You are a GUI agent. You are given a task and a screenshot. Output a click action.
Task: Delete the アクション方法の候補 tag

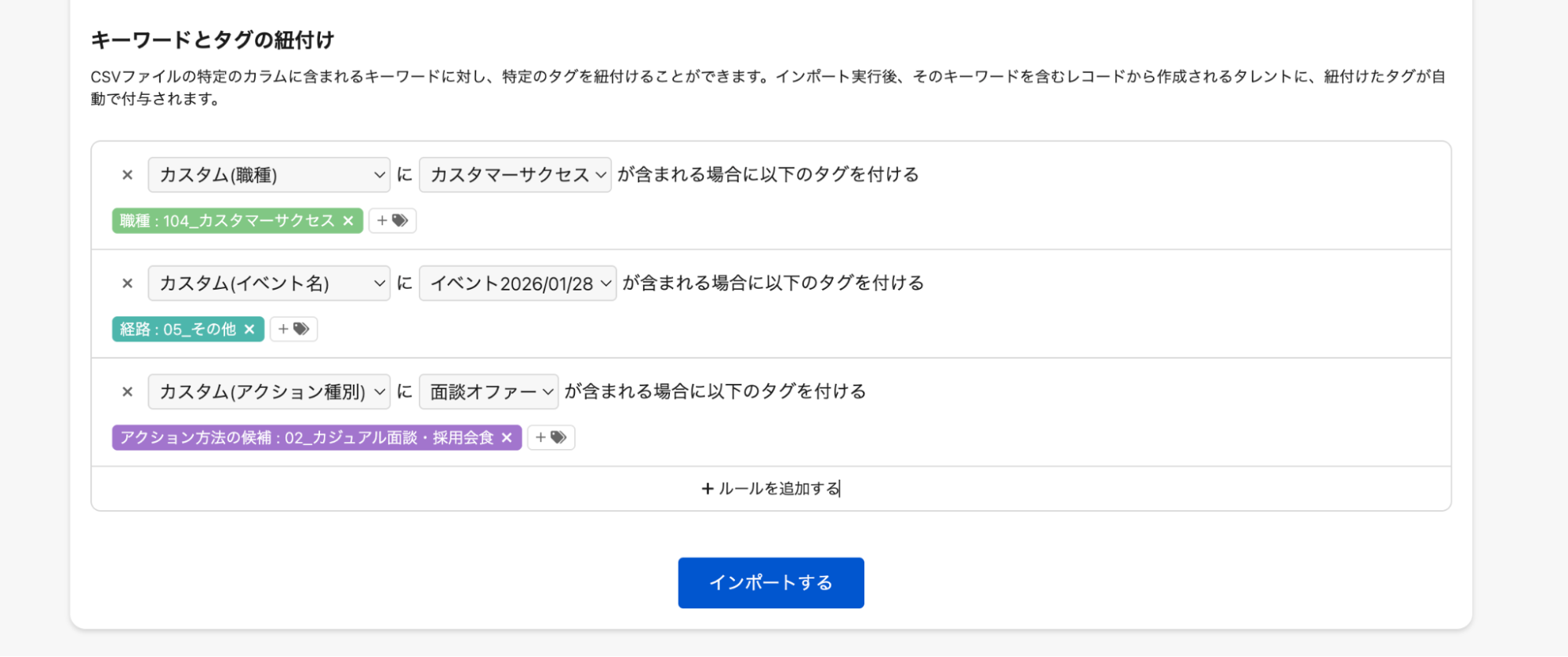(x=507, y=438)
